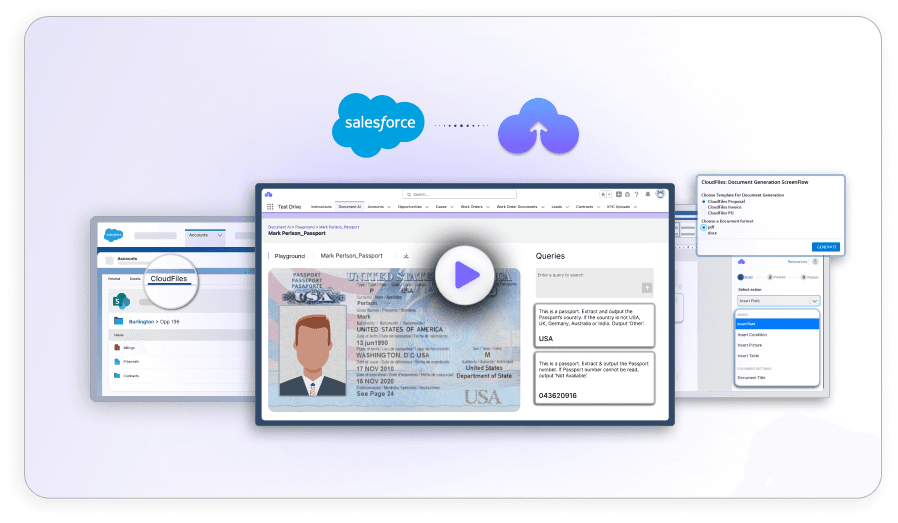Select the CloudFiles Invoice template radio
This screenshot has width=898, height=523.
(x=704, y=207)
